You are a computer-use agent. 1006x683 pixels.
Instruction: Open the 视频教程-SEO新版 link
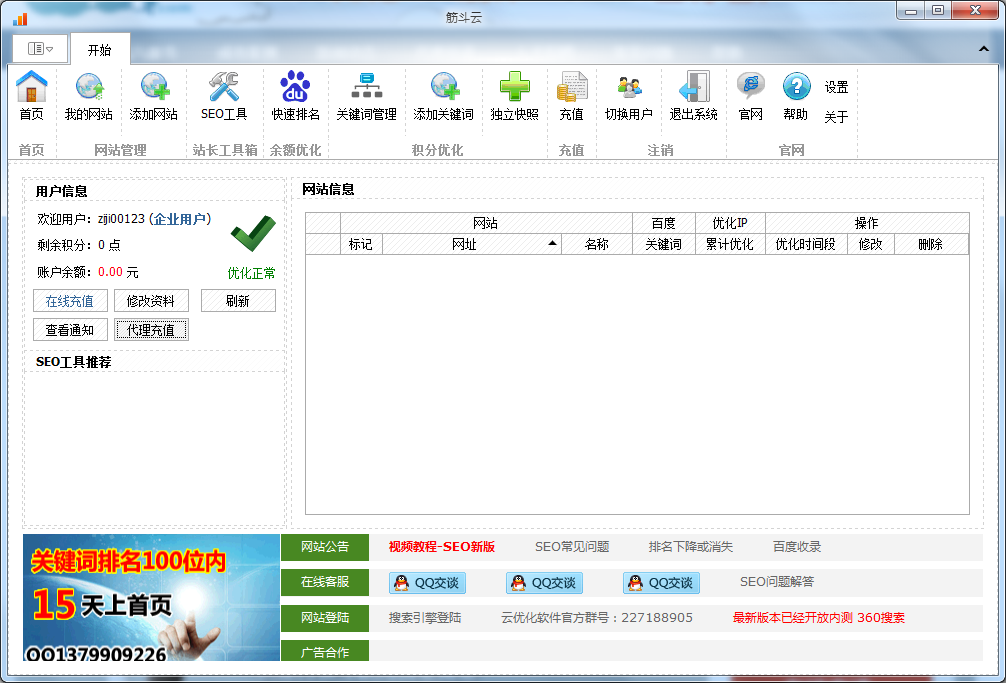[441, 547]
